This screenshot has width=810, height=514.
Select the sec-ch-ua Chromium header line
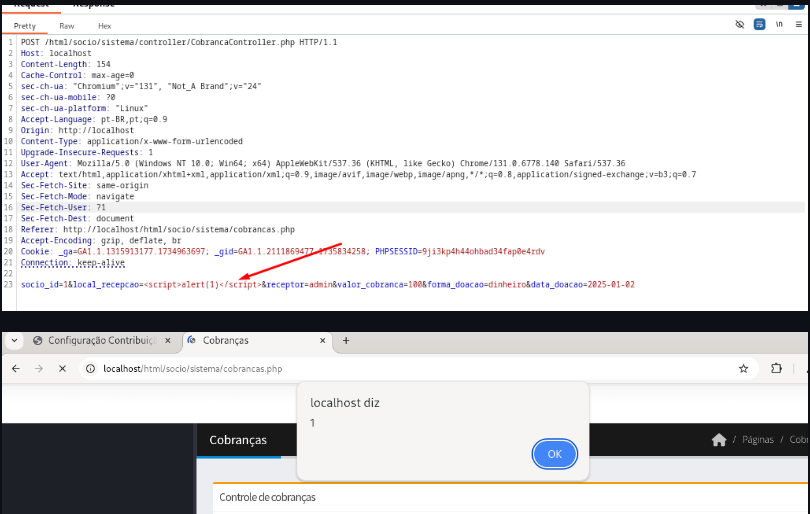[x=141, y=86]
